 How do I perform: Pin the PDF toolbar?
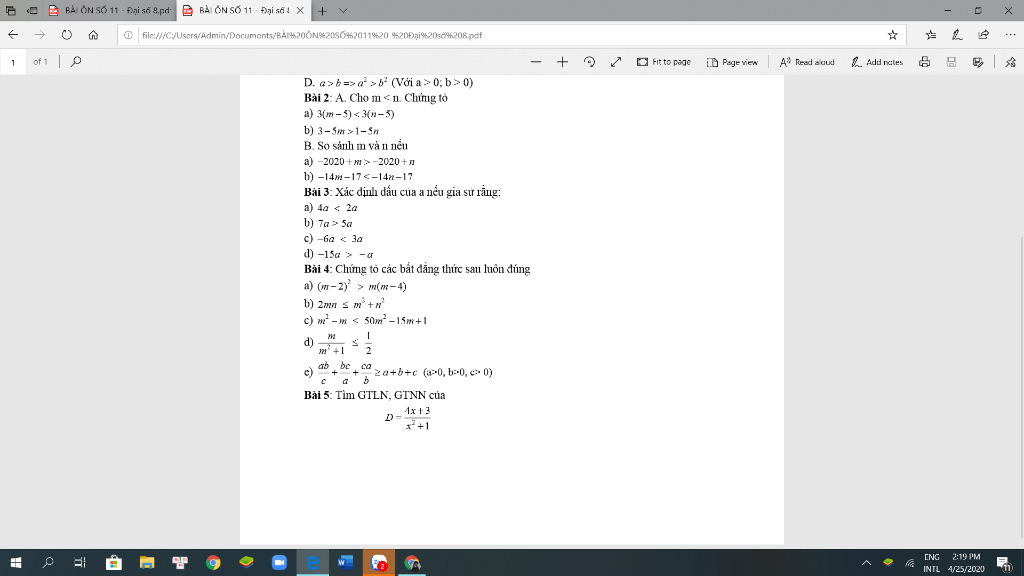(x=1010, y=61)
